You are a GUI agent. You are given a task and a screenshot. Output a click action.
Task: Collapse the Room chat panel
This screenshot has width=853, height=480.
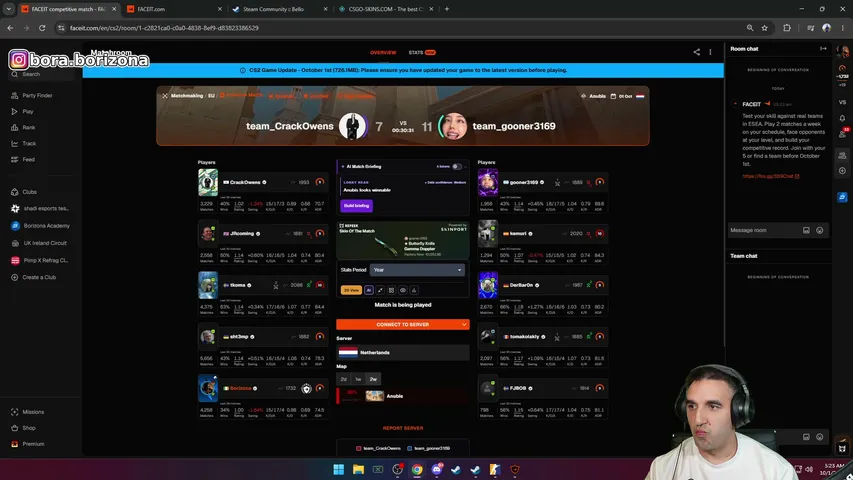(823, 48)
